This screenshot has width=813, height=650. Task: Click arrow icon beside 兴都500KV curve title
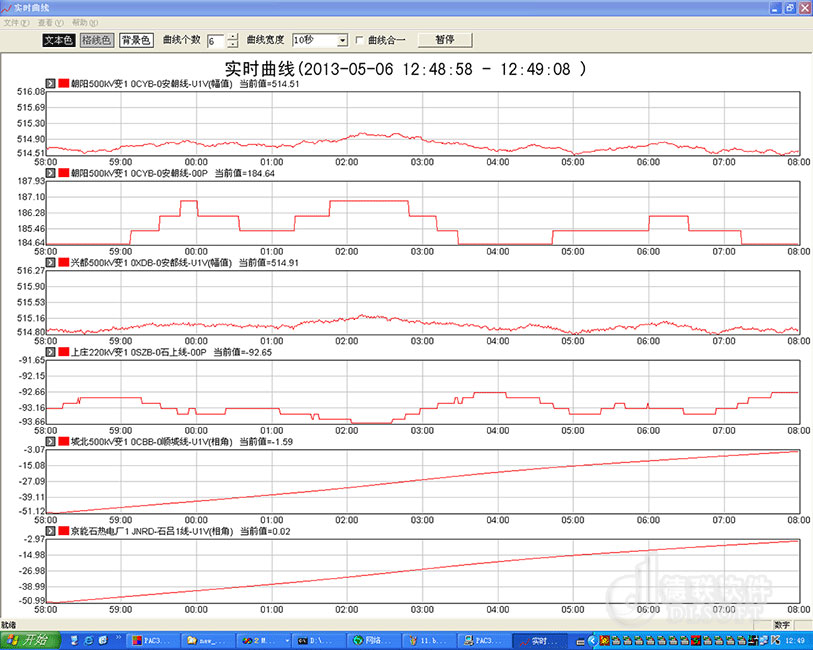pos(51,263)
